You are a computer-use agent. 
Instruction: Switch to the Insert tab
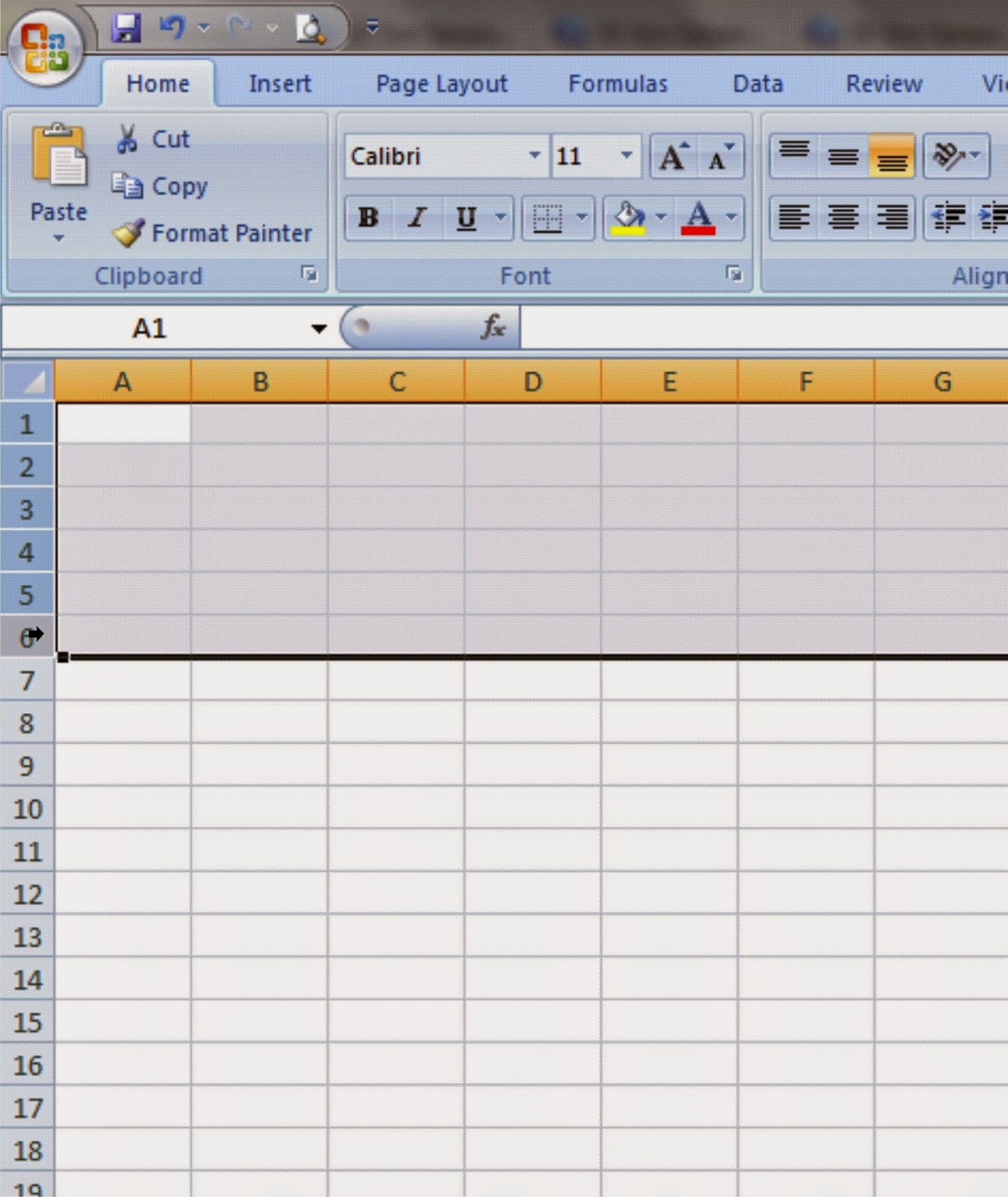pyautogui.click(x=280, y=84)
